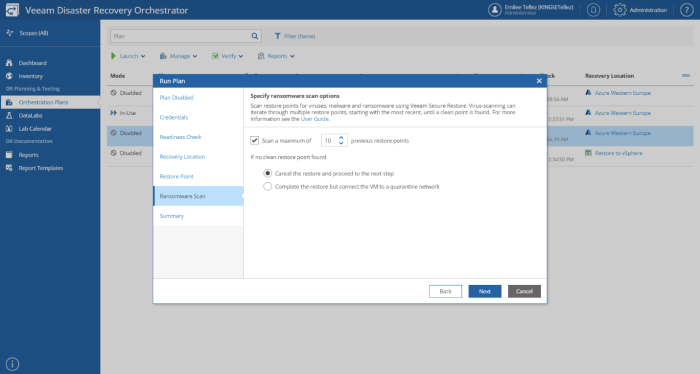Image resolution: width=700 pixels, height=374 pixels.
Task: Open Inventory in the sidebar
Action: (31, 76)
